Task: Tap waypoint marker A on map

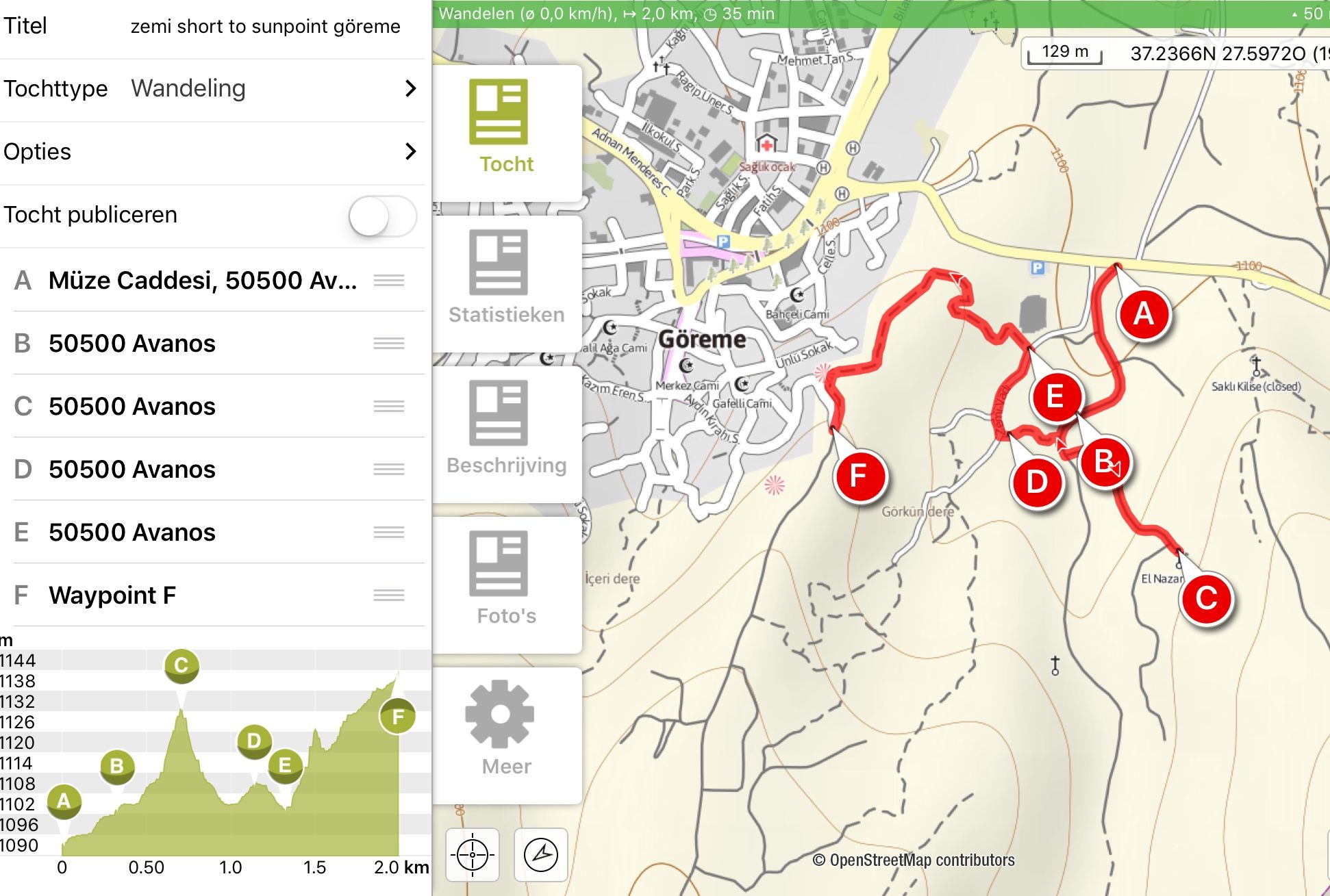Action: 1143,314
